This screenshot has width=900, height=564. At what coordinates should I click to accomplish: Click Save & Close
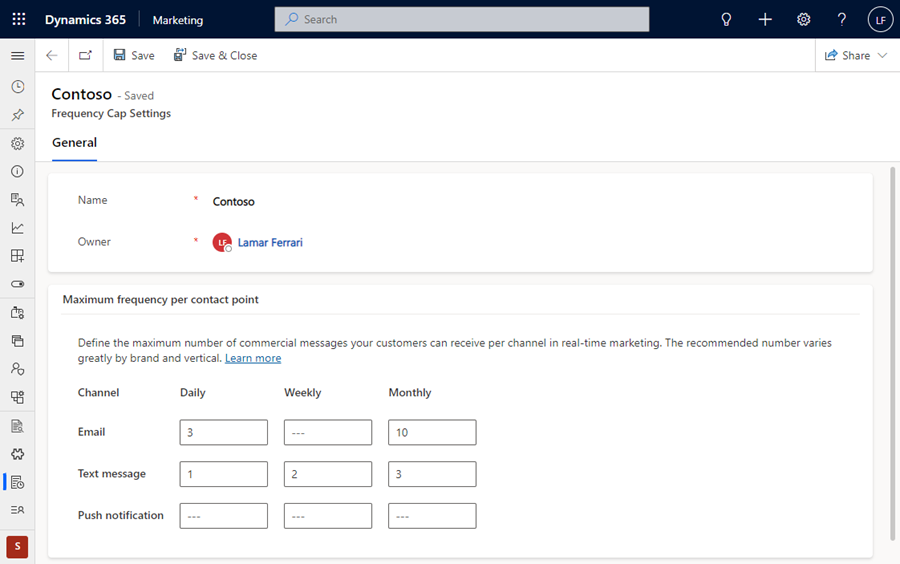pyautogui.click(x=215, y=56)
